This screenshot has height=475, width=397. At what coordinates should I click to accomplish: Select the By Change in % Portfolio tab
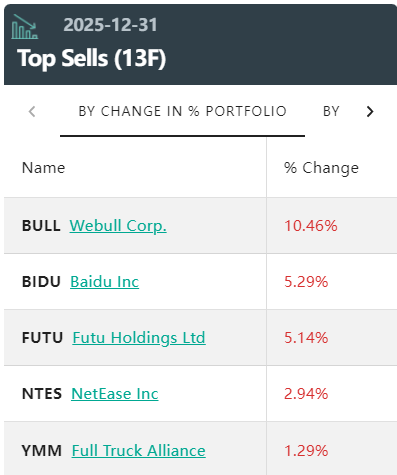pyautogui.click(x=182, y=111)
